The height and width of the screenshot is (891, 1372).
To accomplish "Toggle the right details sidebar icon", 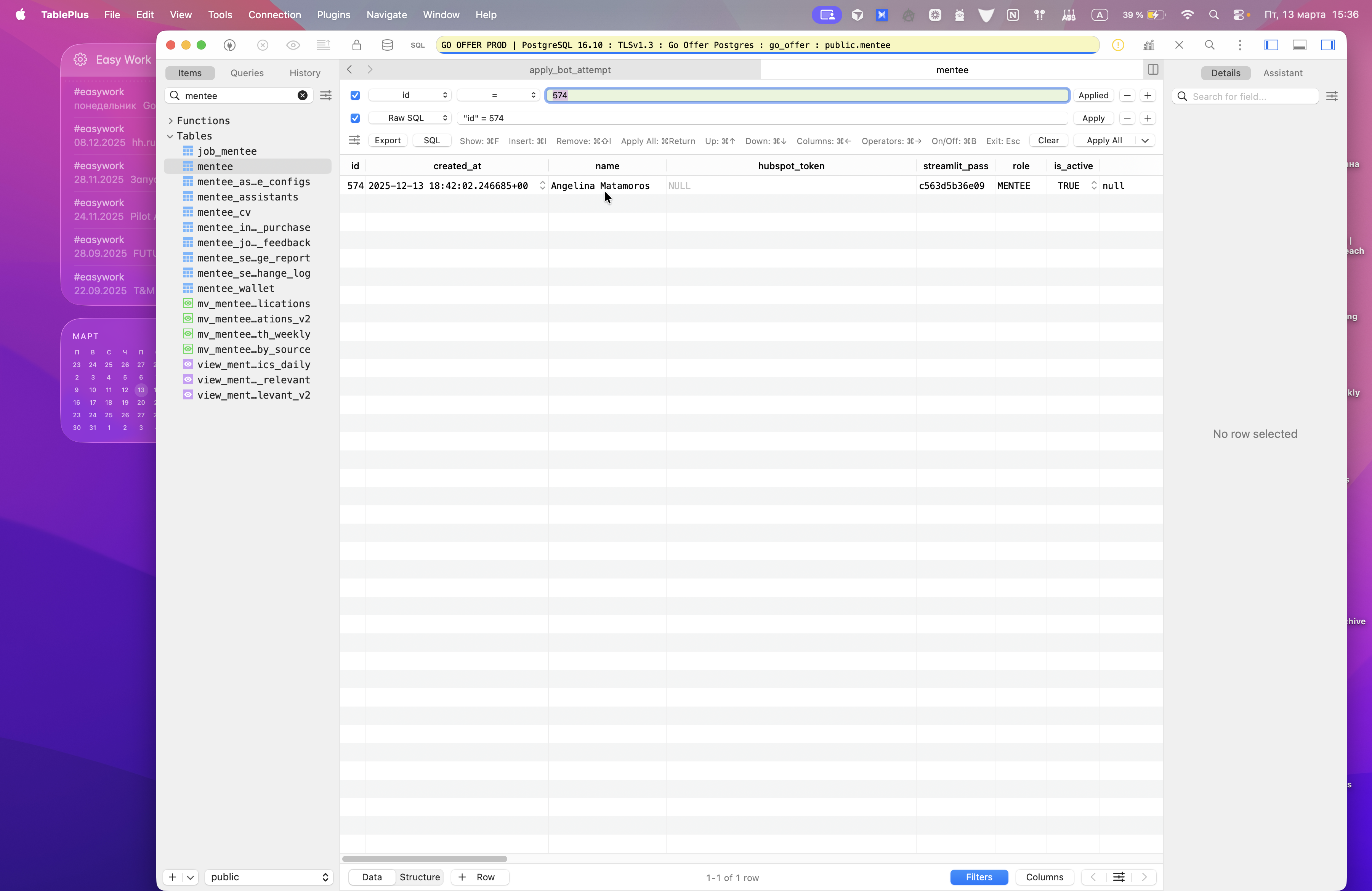I will [x=1328, y=45].
